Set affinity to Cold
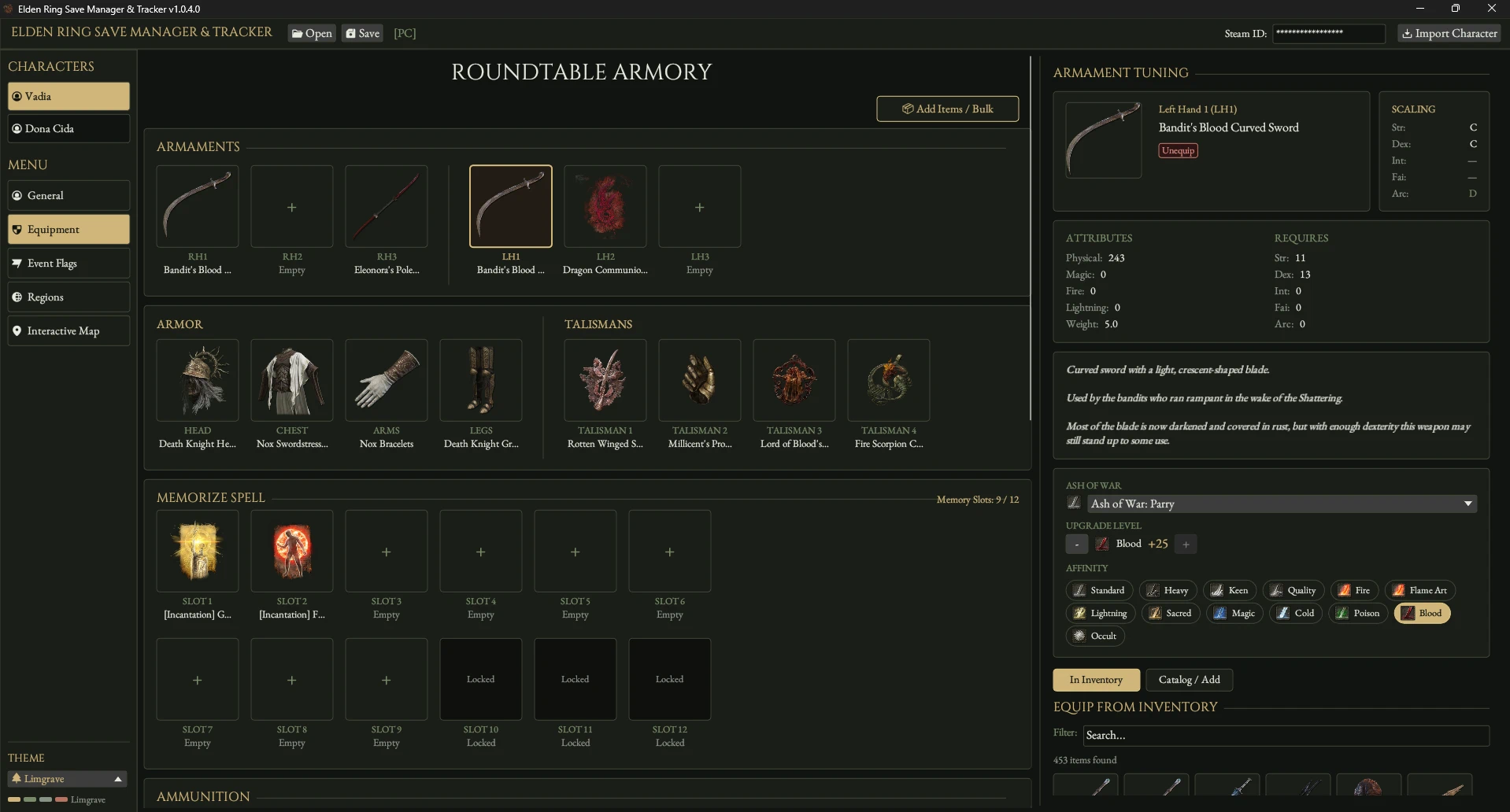The image size is (1510, 812). click(x=1296, y=613)
